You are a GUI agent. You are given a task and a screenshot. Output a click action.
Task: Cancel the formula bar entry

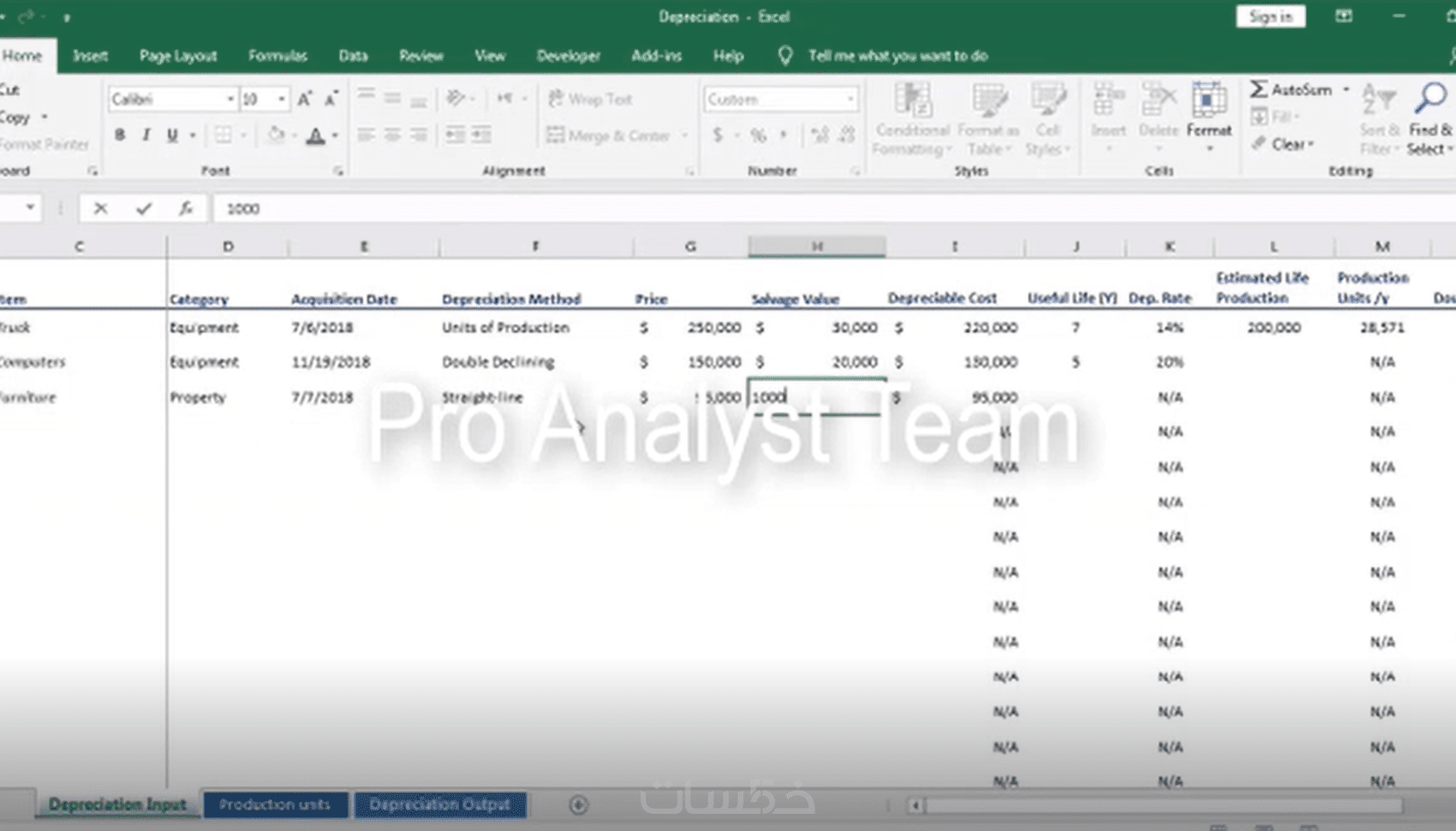(100, 208)
